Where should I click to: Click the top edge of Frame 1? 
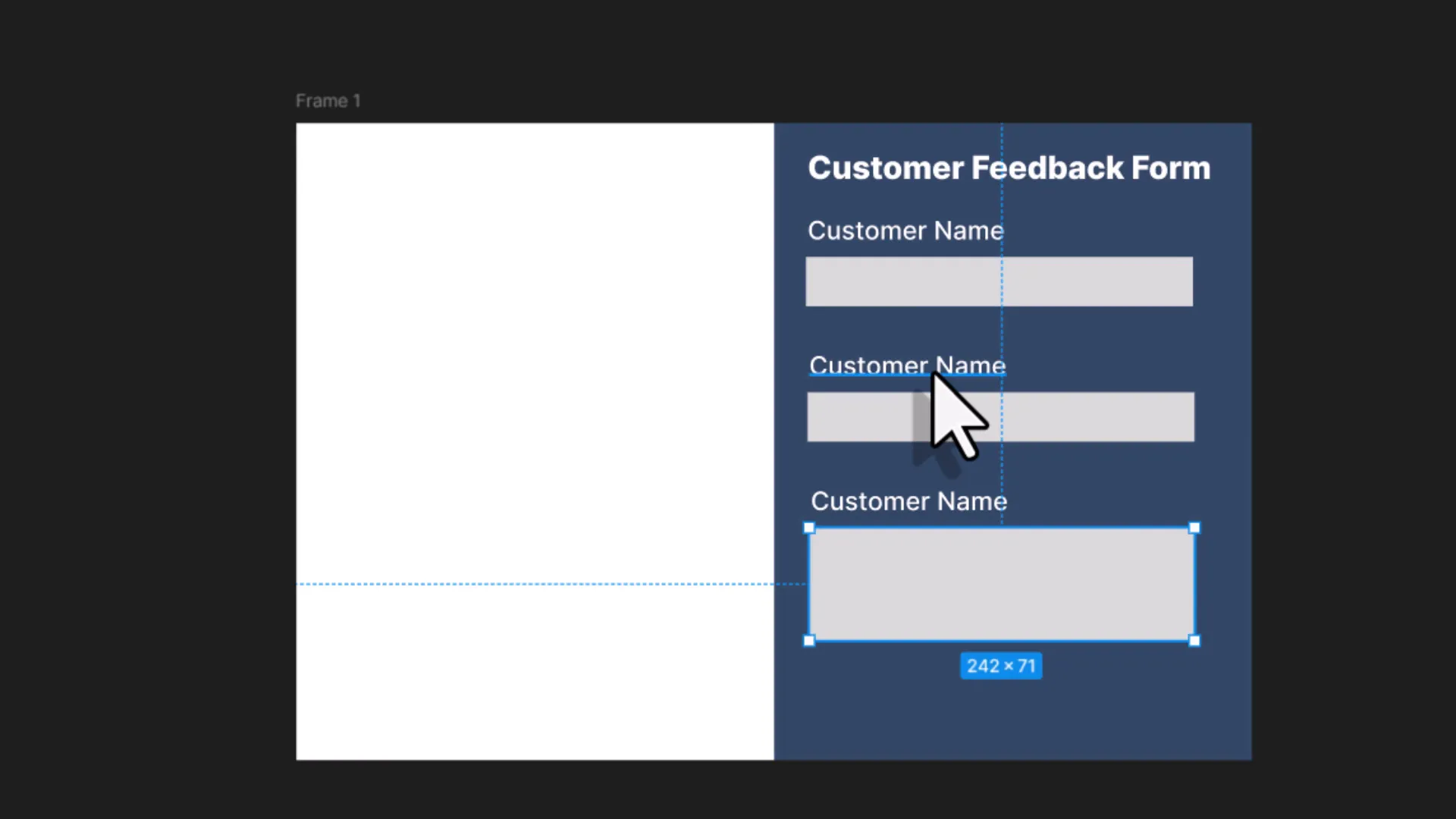pyautogui.click(x=531, y=125)
